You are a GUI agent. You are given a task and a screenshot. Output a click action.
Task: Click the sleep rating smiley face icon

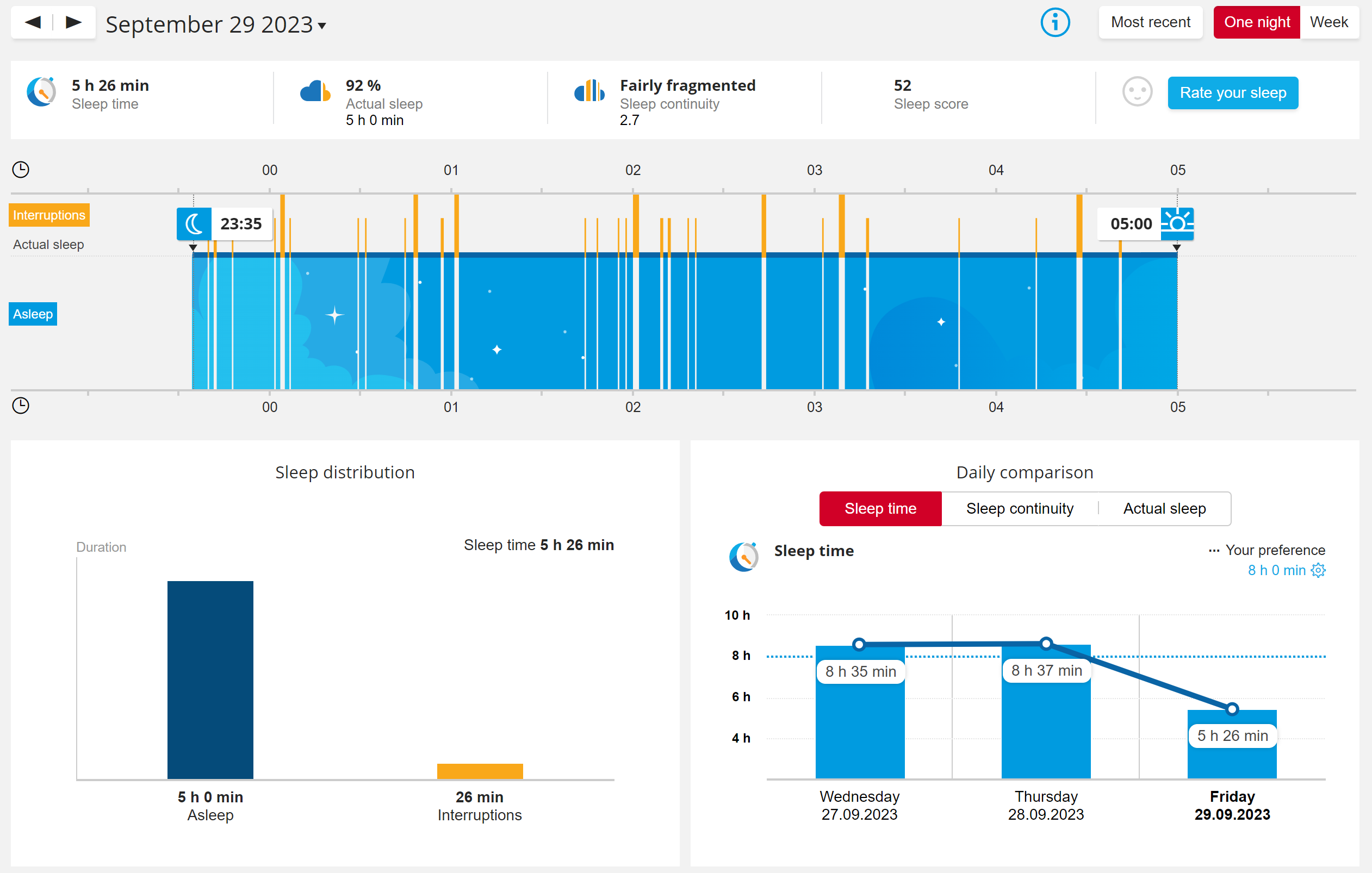coord(1137,92)
